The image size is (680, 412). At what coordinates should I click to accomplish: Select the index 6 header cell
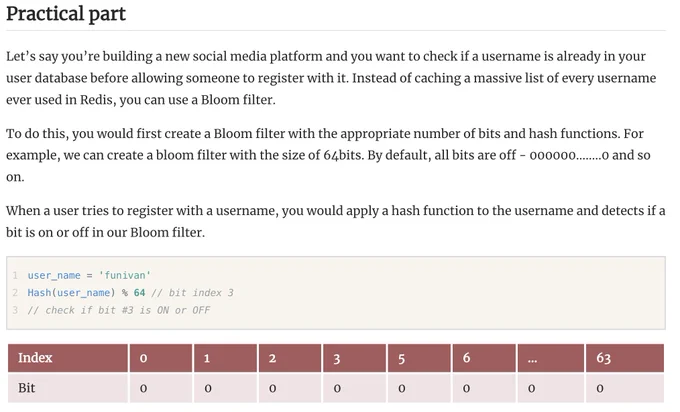pos(484,358)
